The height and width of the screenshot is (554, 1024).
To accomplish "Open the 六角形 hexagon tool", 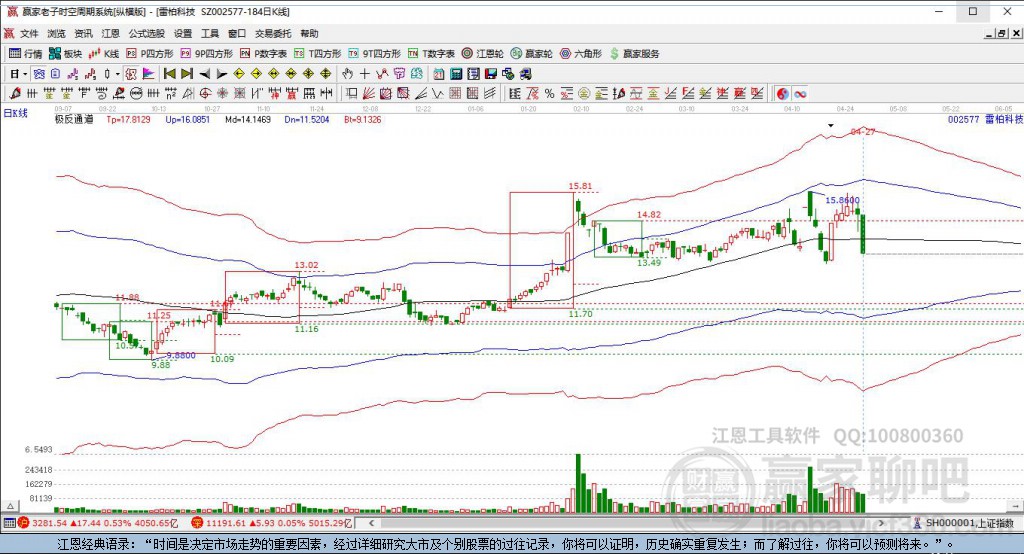I will pyautogui.click(x=581, y=54).
